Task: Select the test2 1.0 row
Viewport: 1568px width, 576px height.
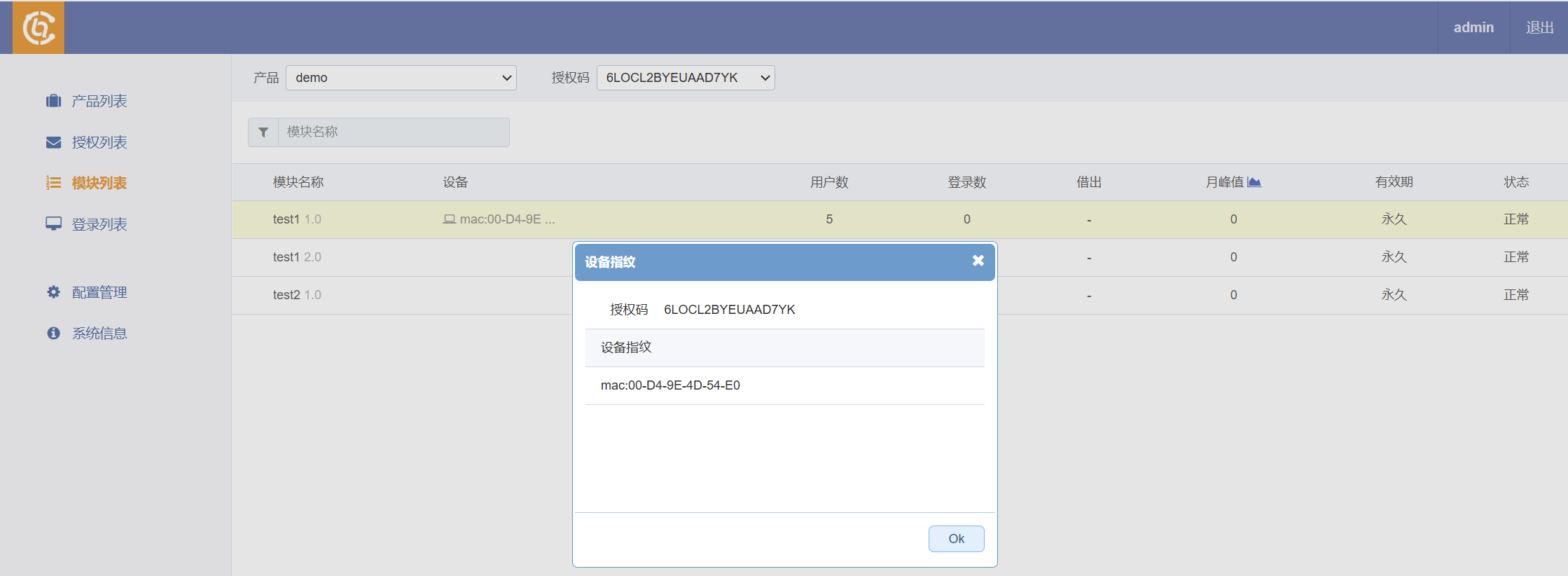Action: 900,295
